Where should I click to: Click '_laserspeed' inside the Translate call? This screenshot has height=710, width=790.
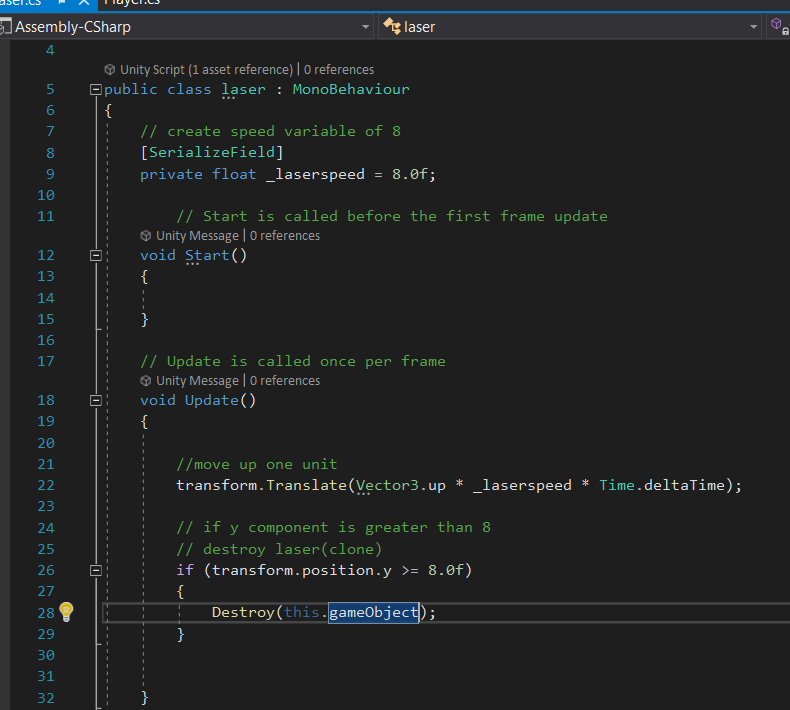[x=522, y=485]
